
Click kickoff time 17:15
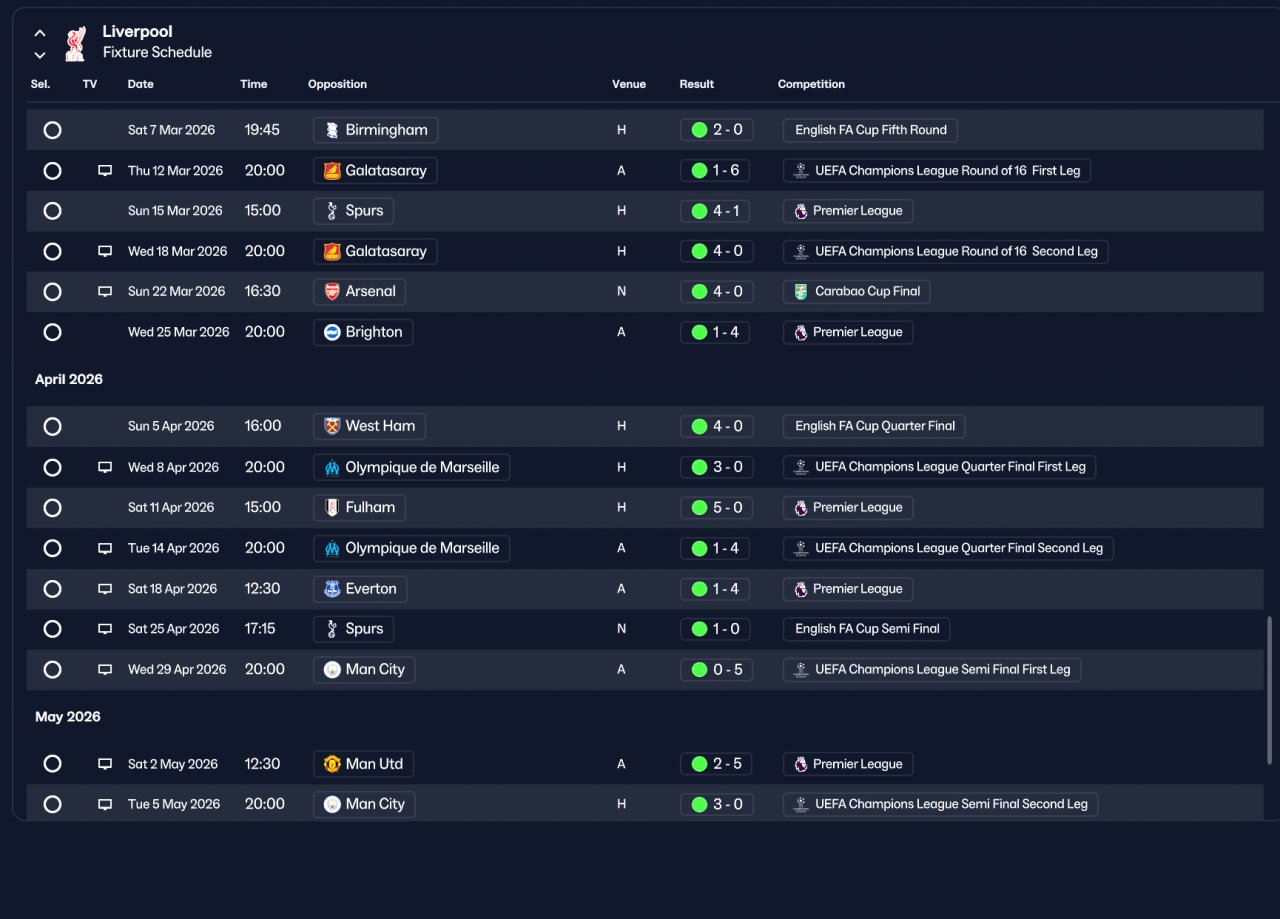(260, 629)
